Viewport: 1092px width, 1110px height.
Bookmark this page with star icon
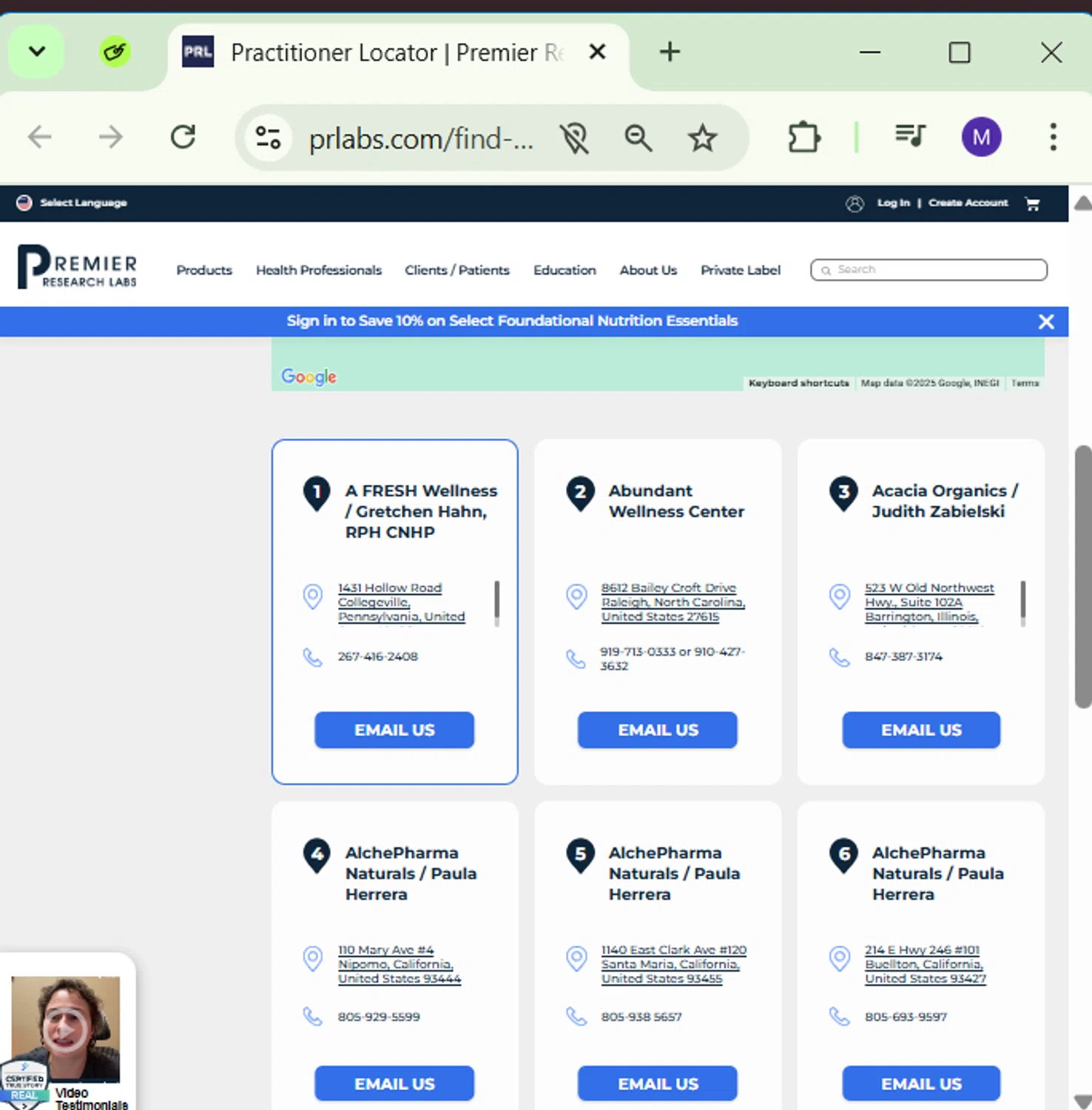702,138
